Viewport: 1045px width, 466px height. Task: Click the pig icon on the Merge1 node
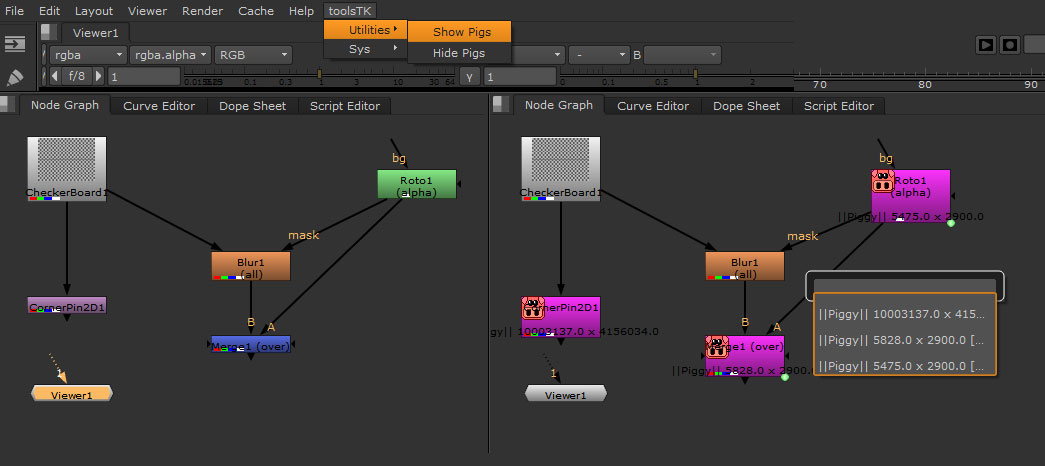[x=716, y=347]
